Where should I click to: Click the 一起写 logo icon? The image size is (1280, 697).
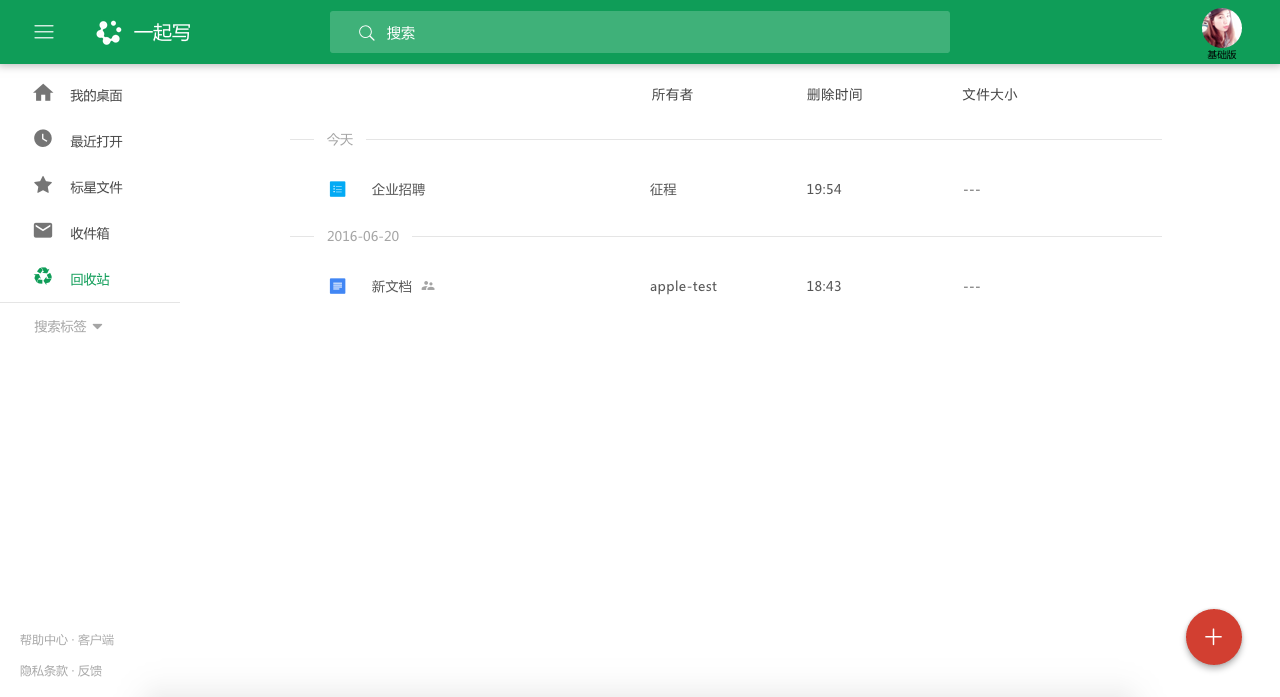[x=109, y=32]
